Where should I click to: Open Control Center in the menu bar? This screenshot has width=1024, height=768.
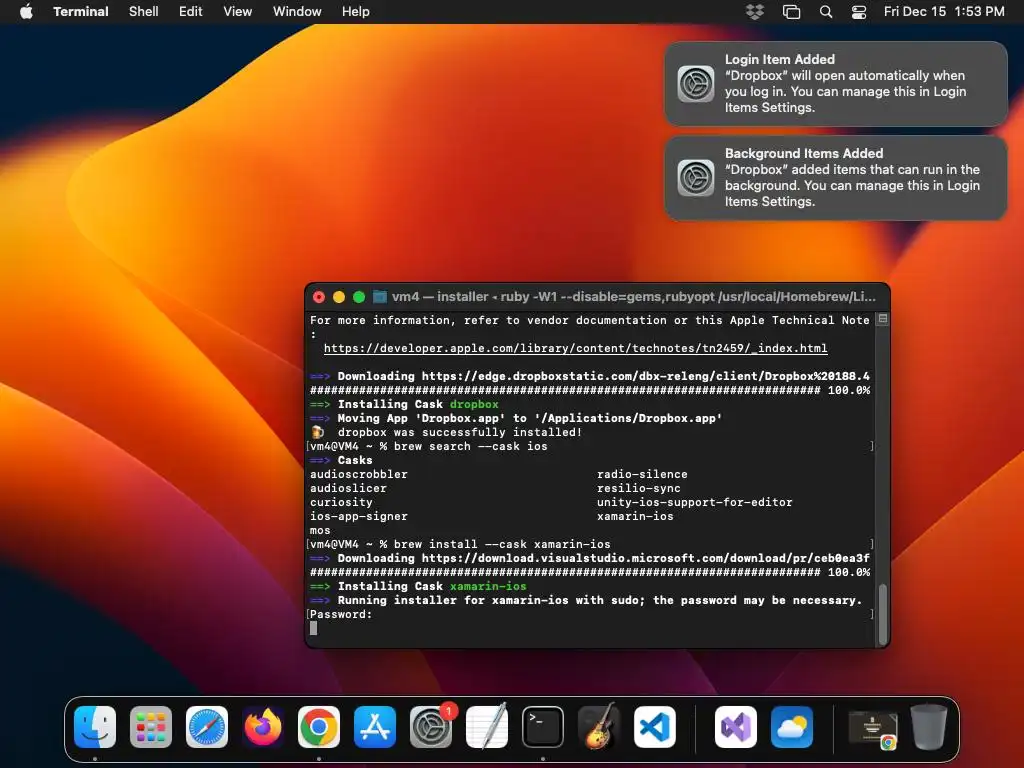click(x=859, y=11)
